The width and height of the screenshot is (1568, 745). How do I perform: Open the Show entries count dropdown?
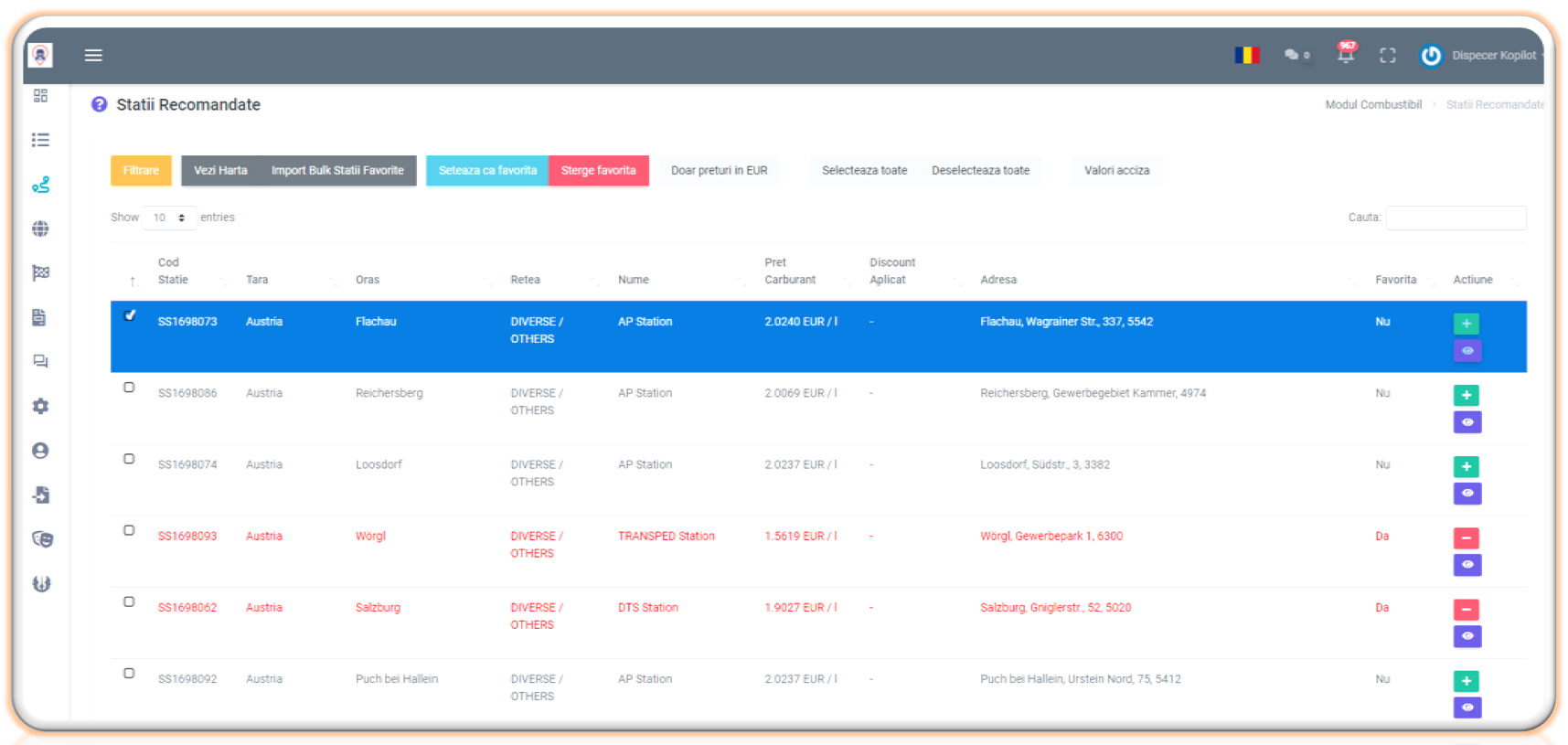coord(169,218)
